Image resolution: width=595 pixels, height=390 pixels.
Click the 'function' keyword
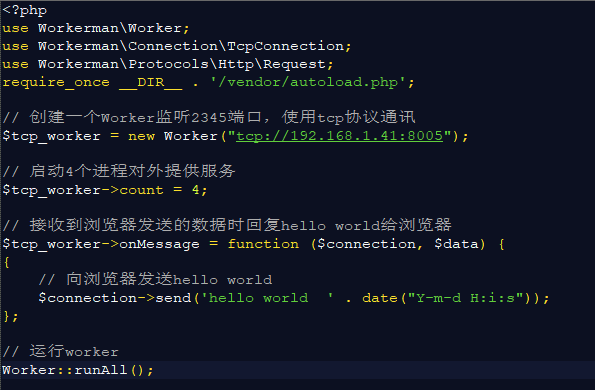(263, 244)
